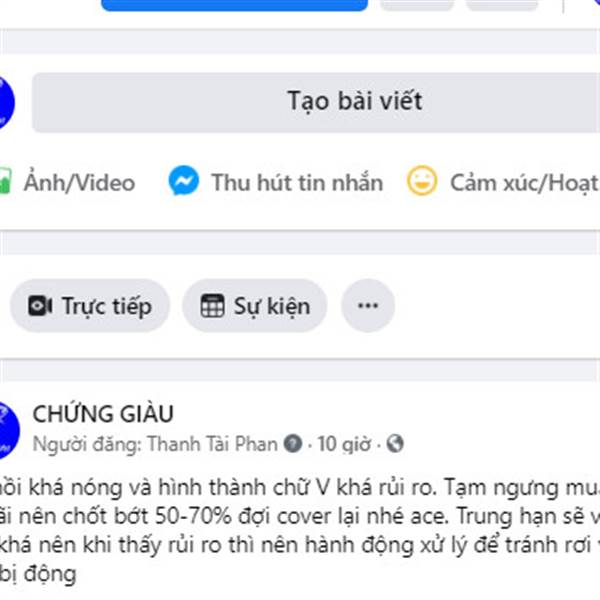
Task: Click the calendar icon in Sự kiện
Action: click(x=212, y=306)
